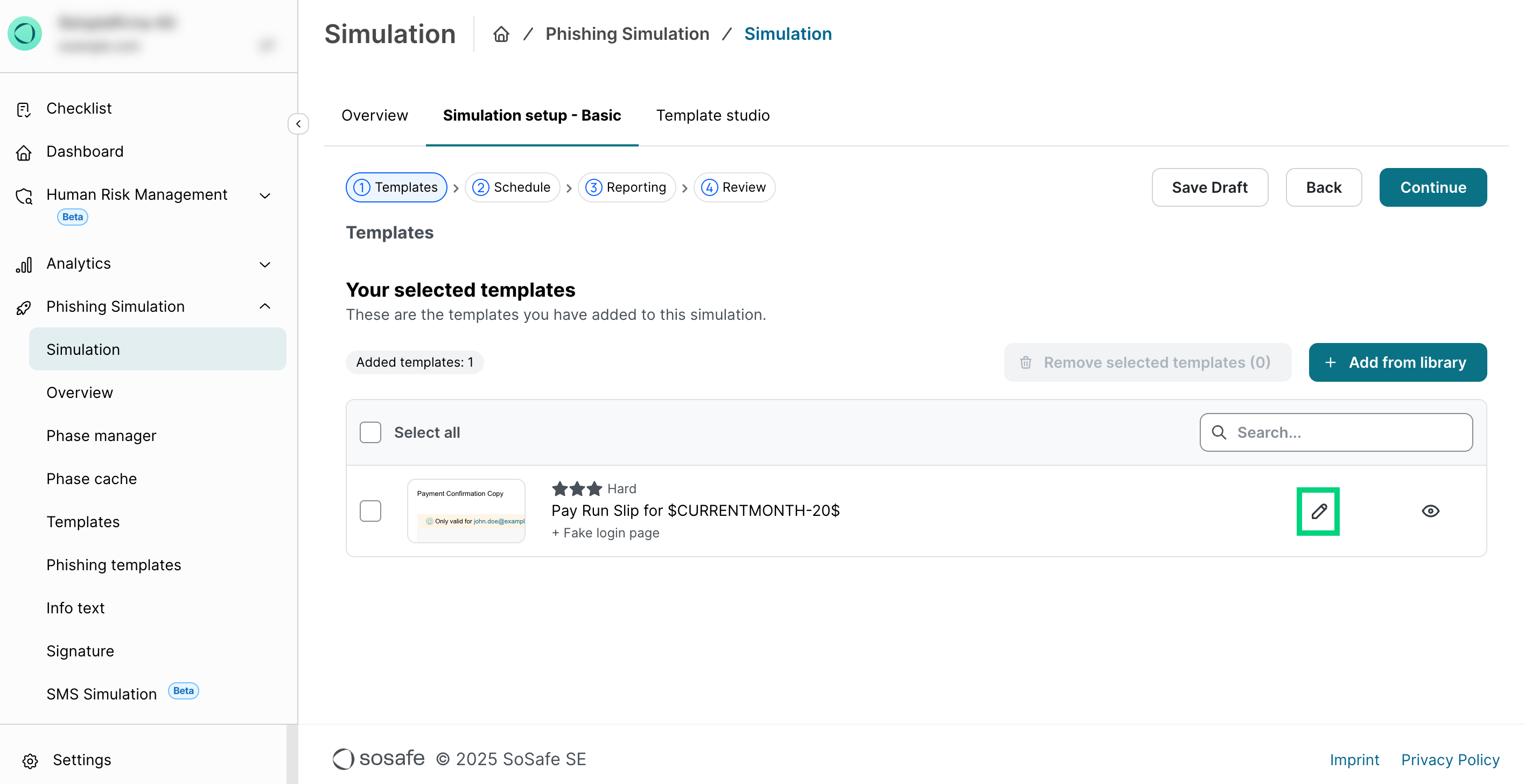1525x784 pixels.
Task: Tick the Pay Run Slip template checkbox
Action: (370, 511)
